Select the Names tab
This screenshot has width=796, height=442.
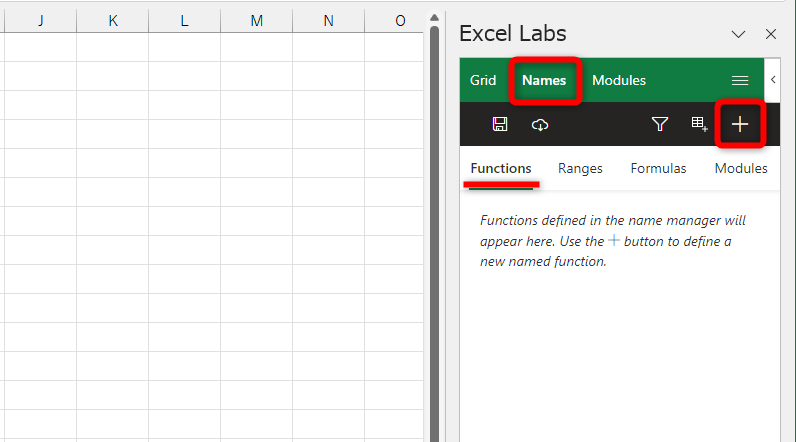[544, 80]
